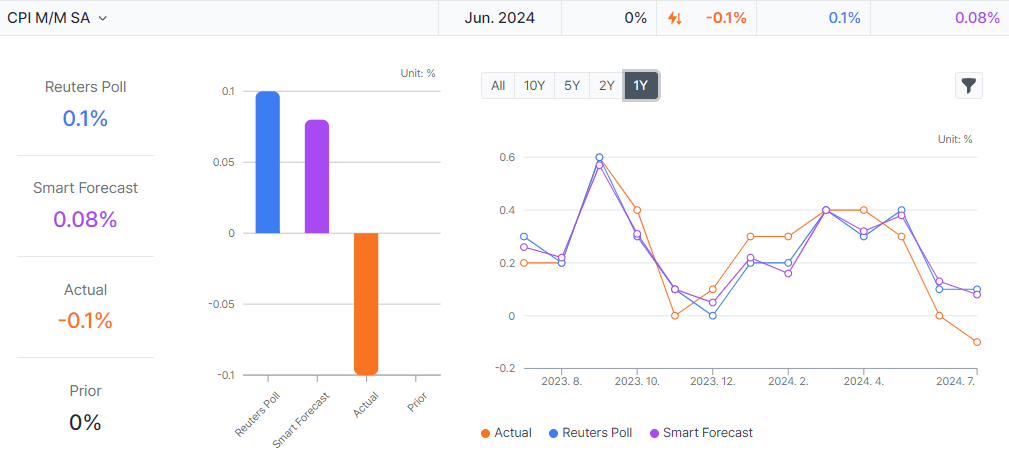
Task: Click the Jun. 2024 date cell
Action: [500, 18]
